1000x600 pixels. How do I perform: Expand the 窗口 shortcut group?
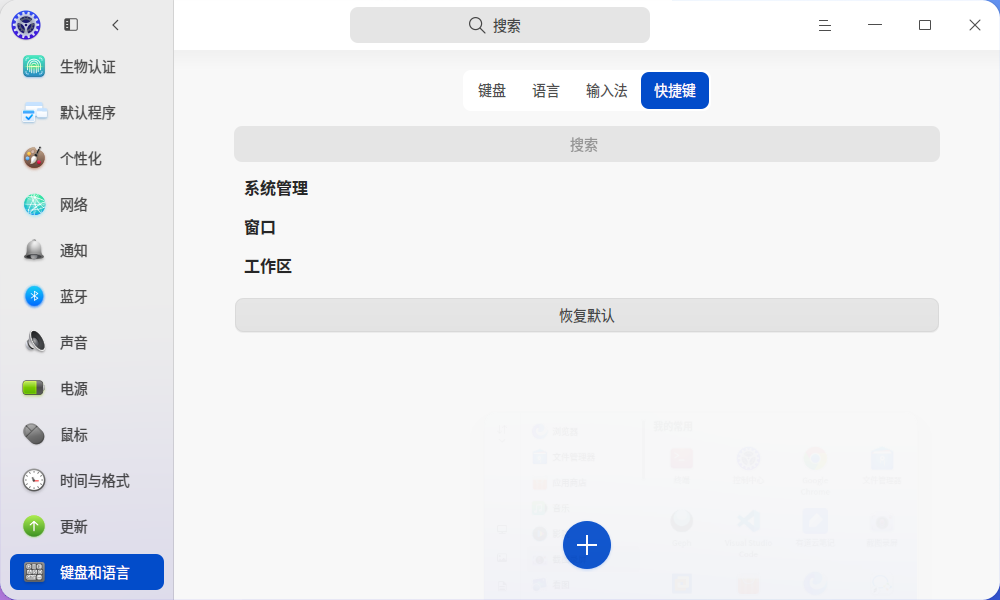point(260,228)
